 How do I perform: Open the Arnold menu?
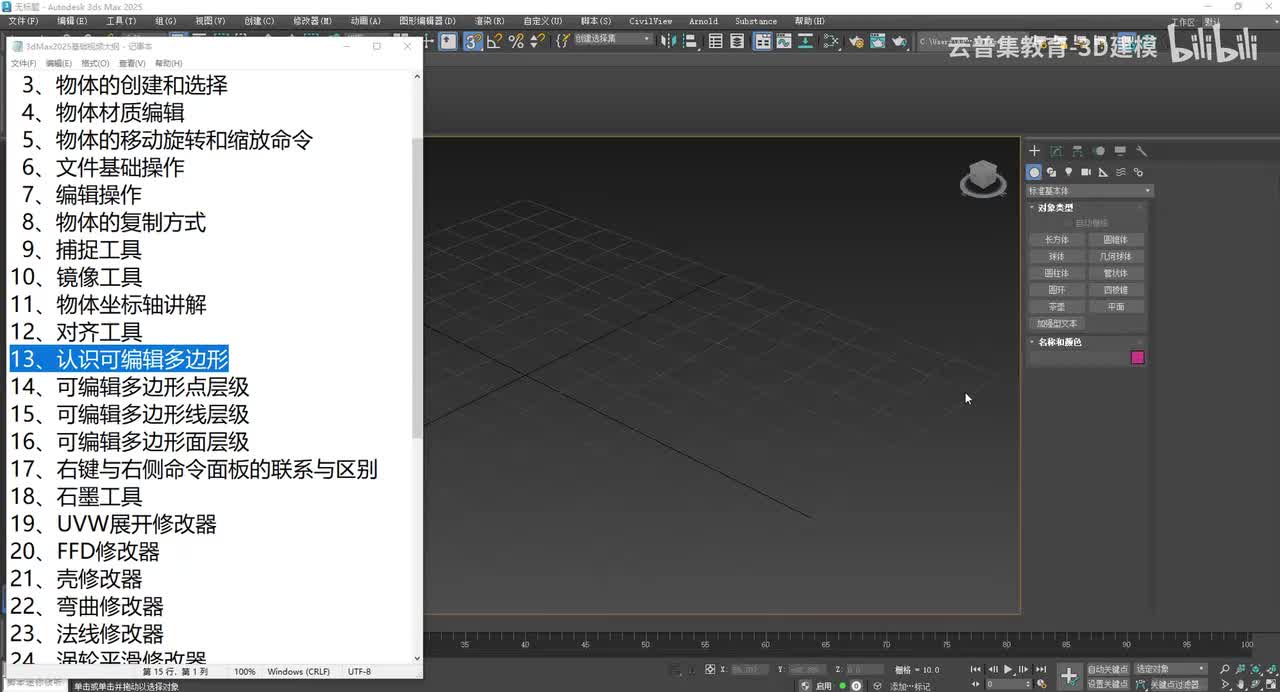703,21
